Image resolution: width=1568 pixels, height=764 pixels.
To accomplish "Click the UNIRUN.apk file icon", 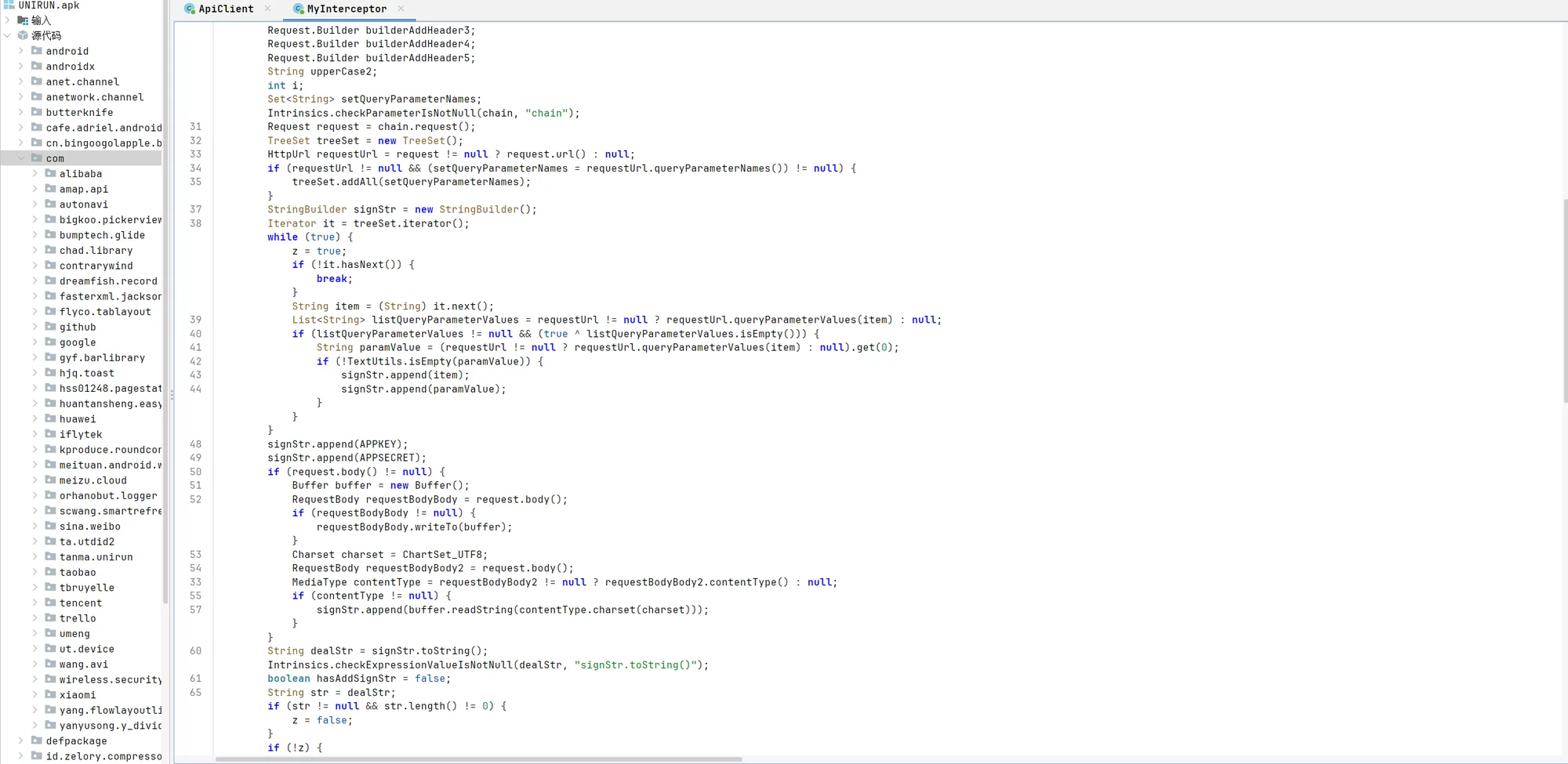I will pos(9,5).
